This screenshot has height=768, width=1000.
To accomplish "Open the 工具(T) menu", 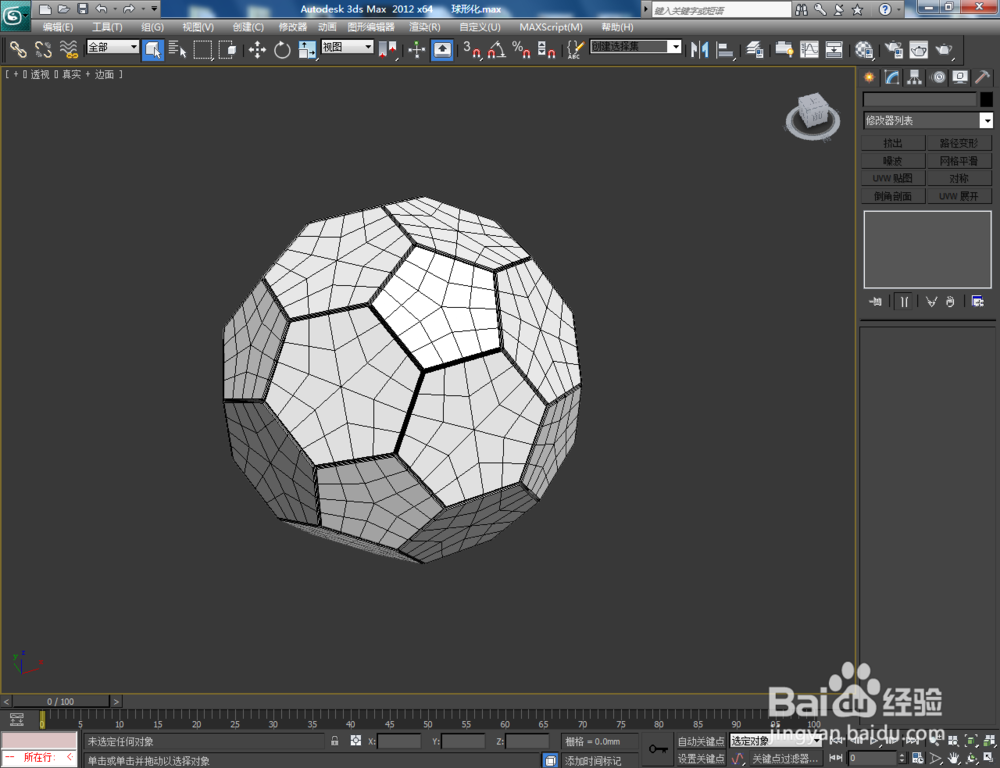I will [107, 27].
